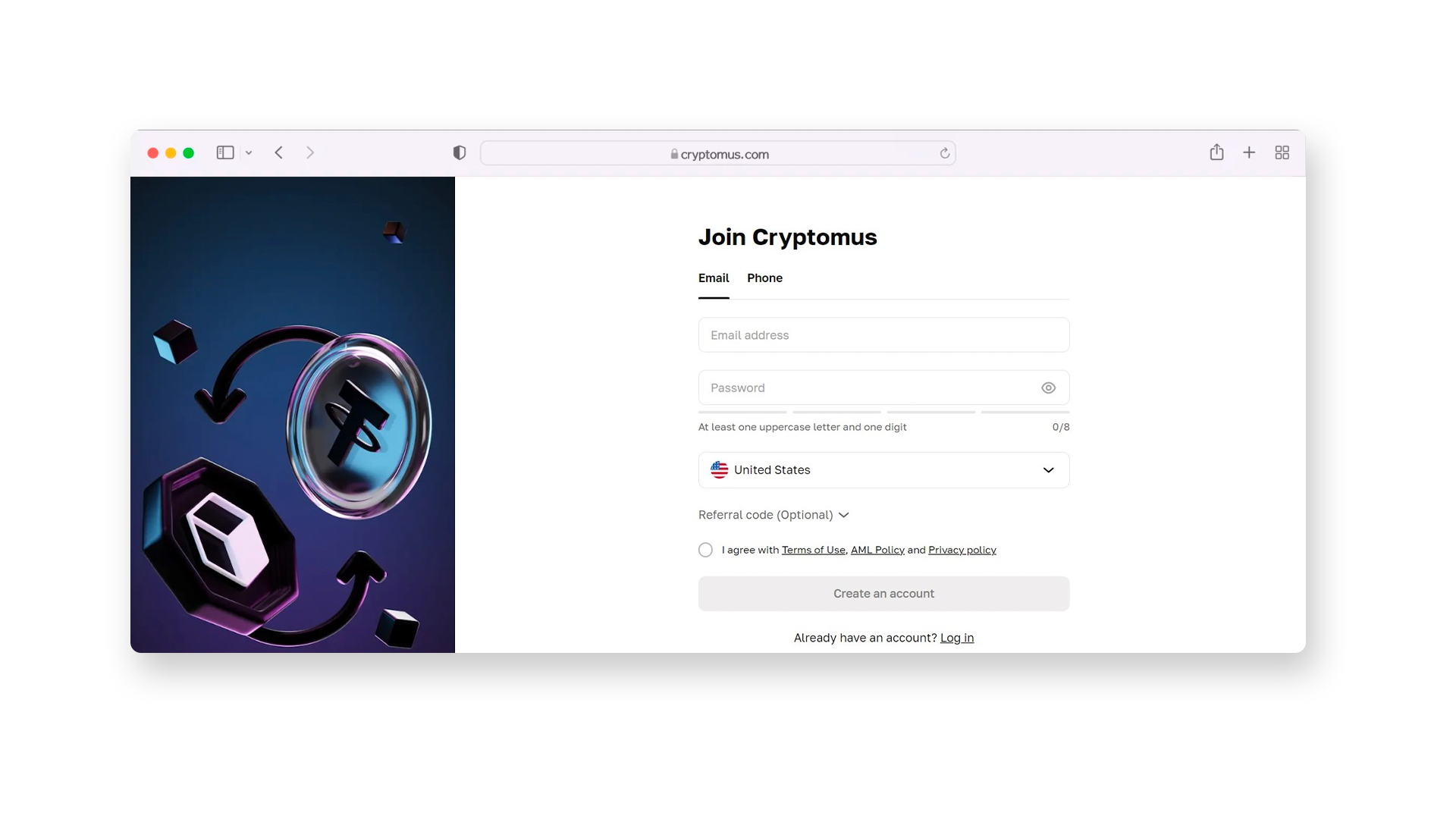Open a new tab with plus icon
This screenshot has width=1456, height=819.
(1249, 152)
